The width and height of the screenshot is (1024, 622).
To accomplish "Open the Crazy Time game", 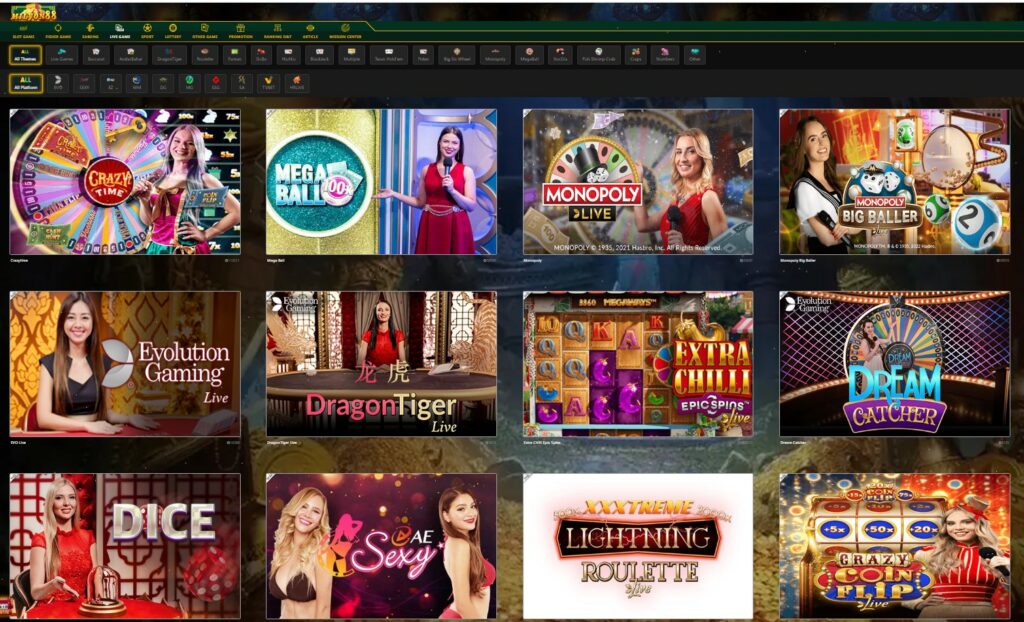I will click(x=125, y=182).
